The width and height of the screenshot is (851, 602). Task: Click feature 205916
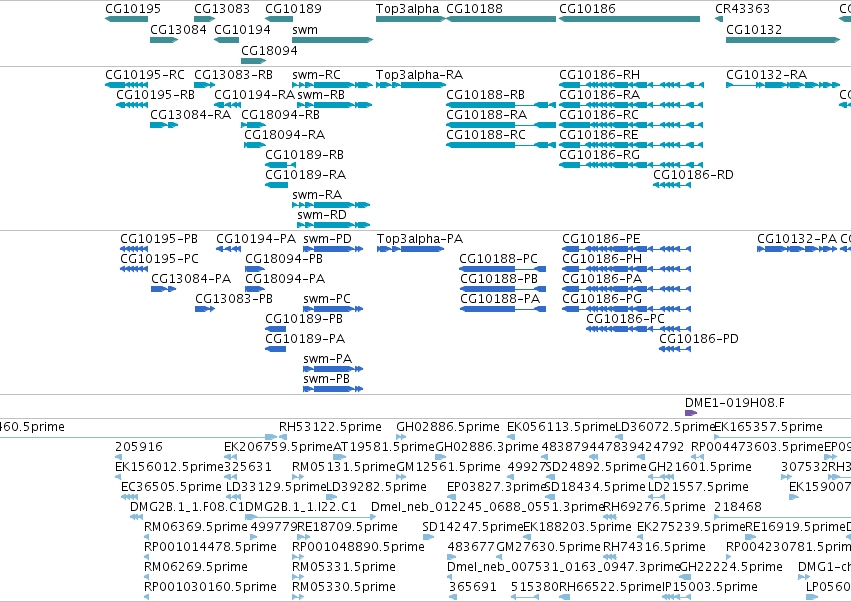click(x=139, y=447)
